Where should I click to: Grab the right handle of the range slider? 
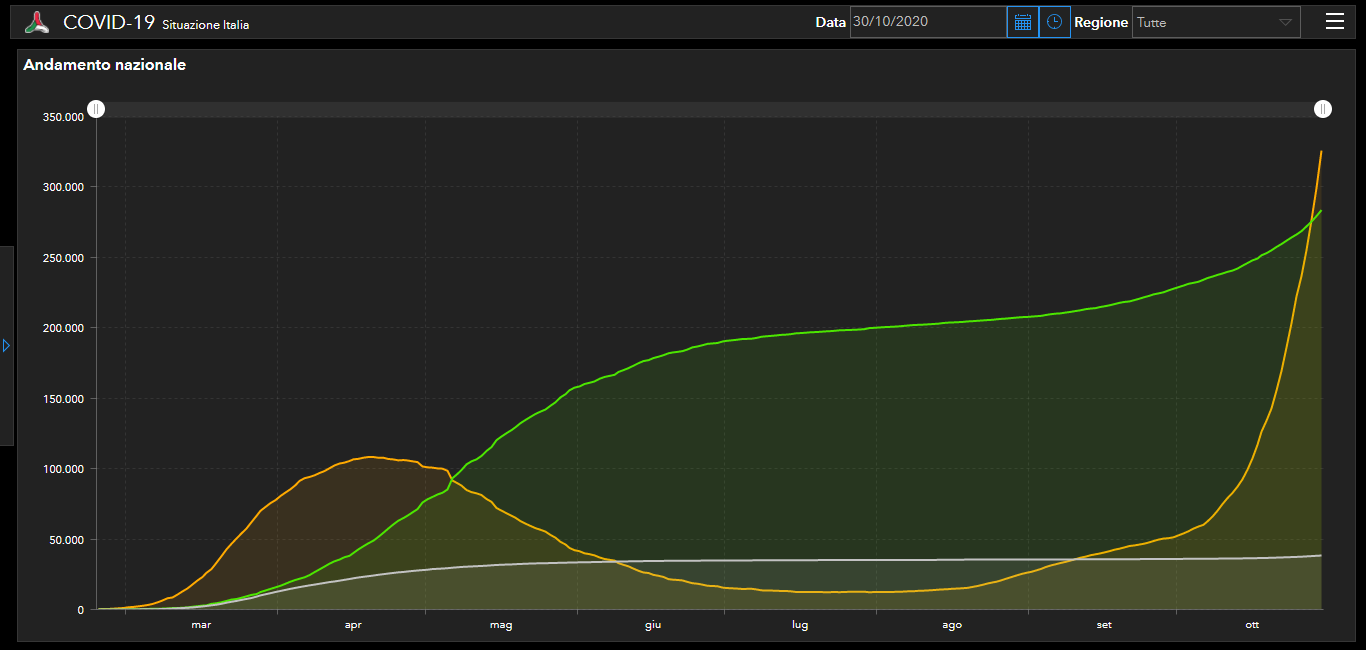pos(1322,109)
